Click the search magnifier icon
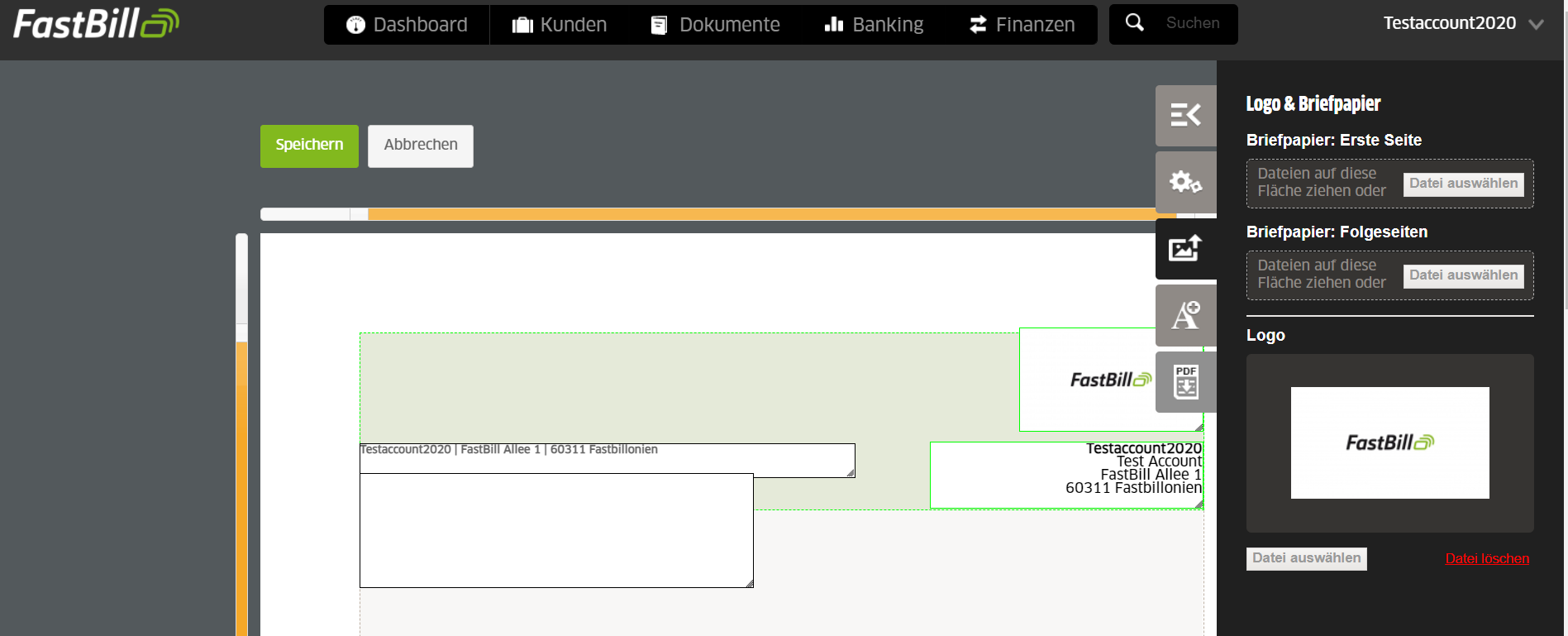This screenshot has width=1568, height=636. pyautogui.click(x=1135, y=23)
